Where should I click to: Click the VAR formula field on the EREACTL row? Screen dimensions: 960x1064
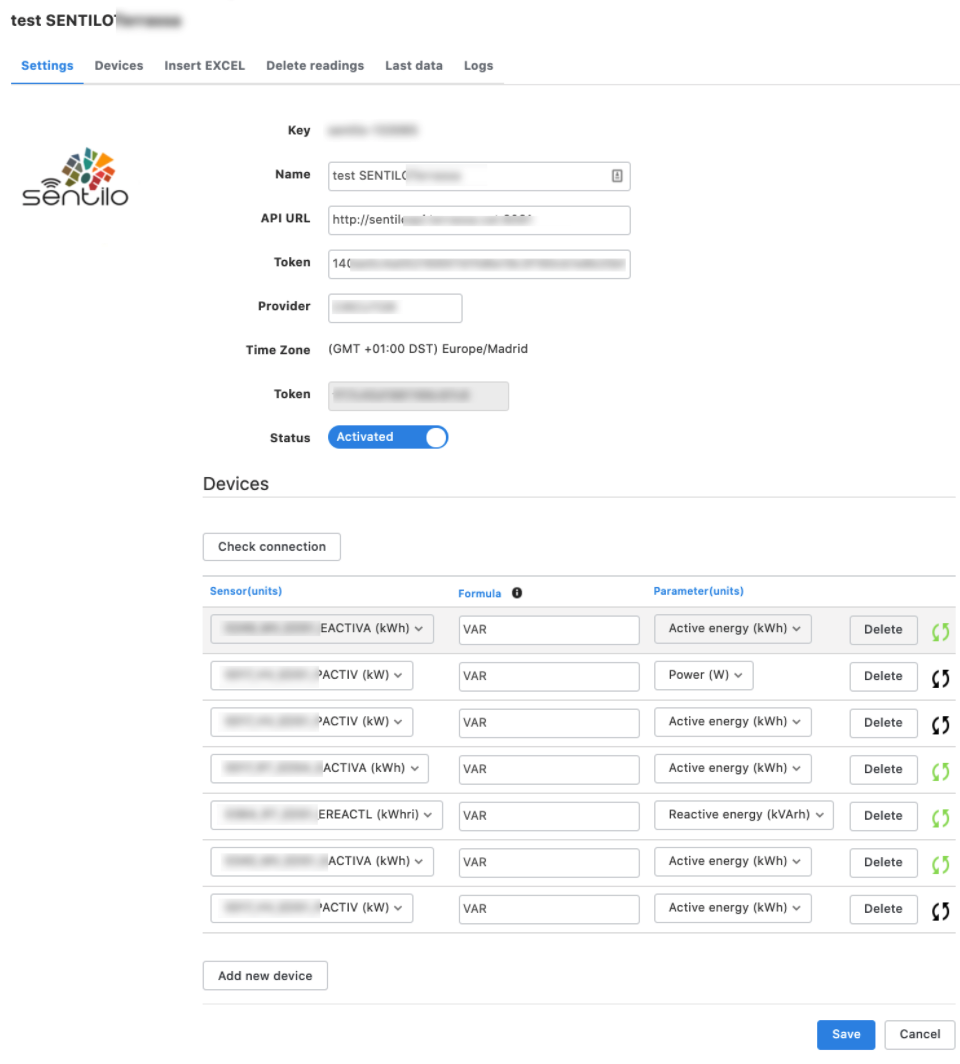(x=549, y=816)
